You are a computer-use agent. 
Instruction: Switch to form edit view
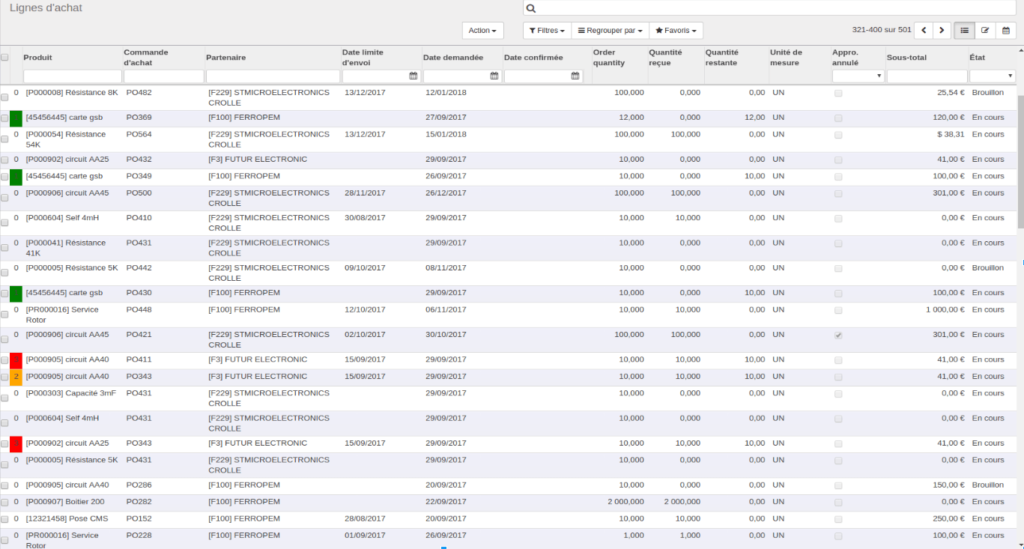coord(985,30)
